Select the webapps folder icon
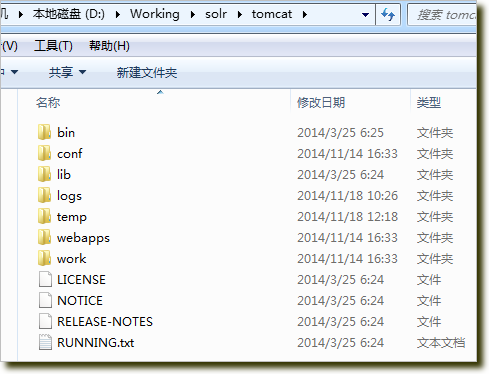 [44, 237]
